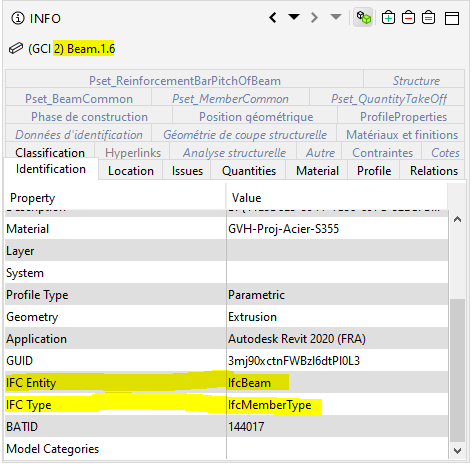
Task: Select the Application property label
Action: (36, 339)
